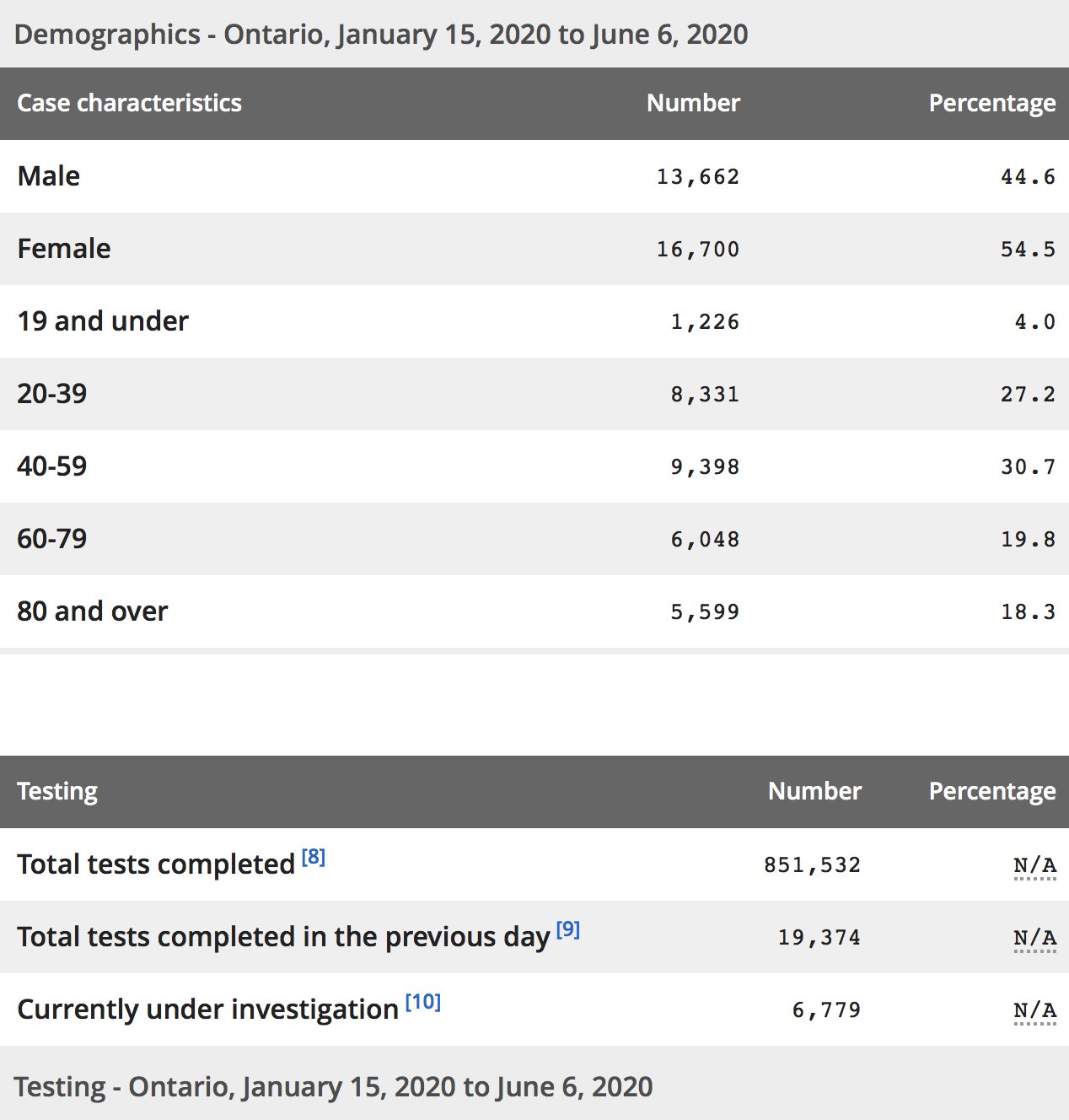The image size is (1069, 1120).
Task: Select the Female row label
Action: [x=64, y=249]
